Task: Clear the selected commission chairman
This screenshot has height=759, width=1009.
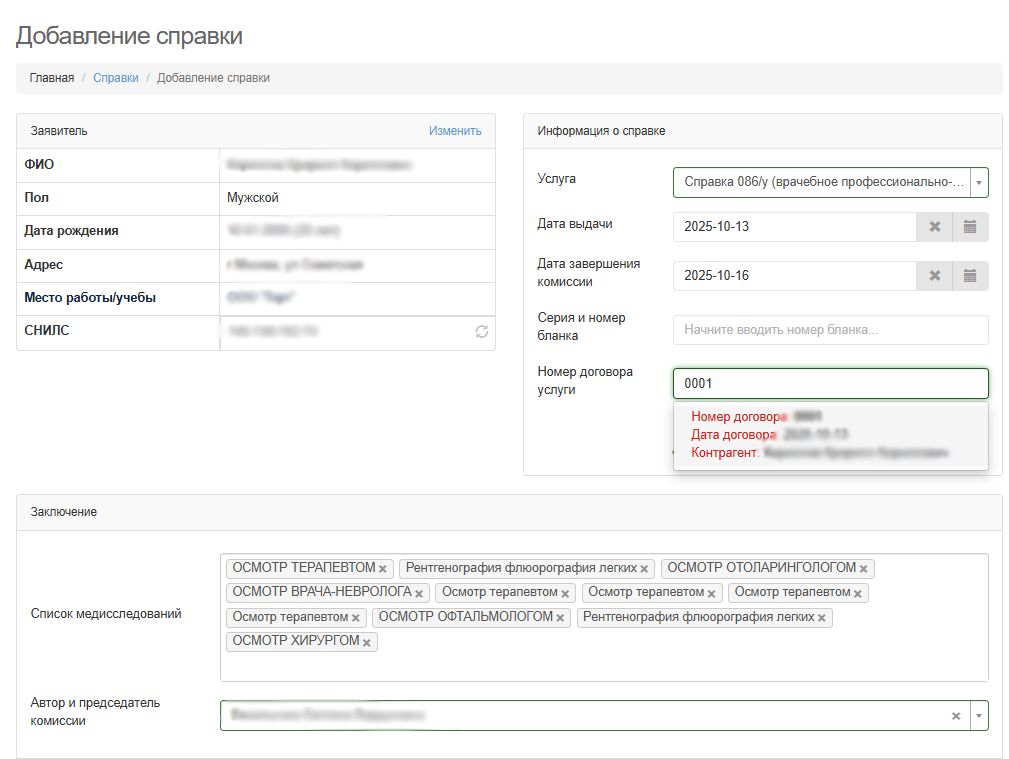Action: pos(956,716)
